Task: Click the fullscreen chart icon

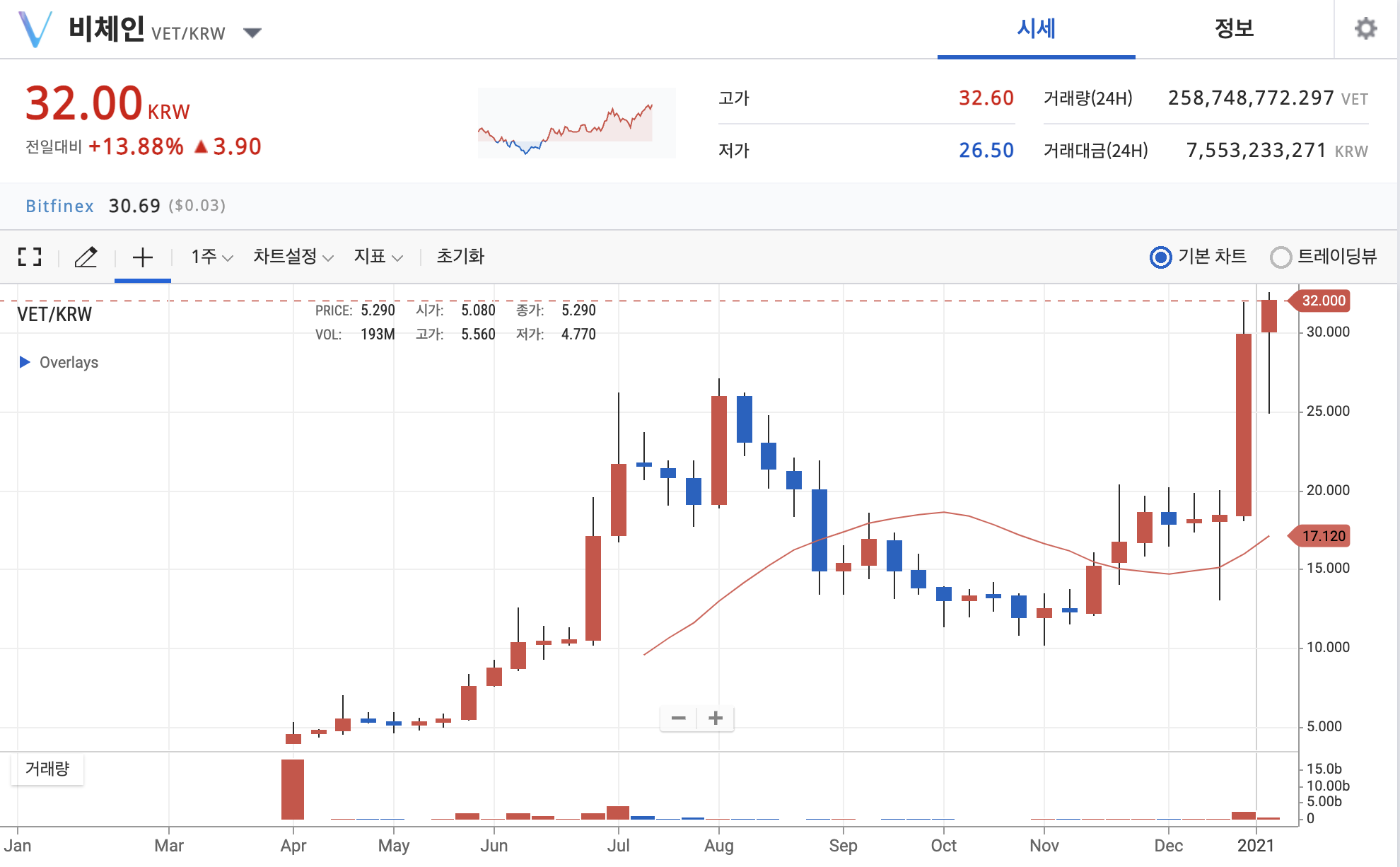Action: pos(30,257)
